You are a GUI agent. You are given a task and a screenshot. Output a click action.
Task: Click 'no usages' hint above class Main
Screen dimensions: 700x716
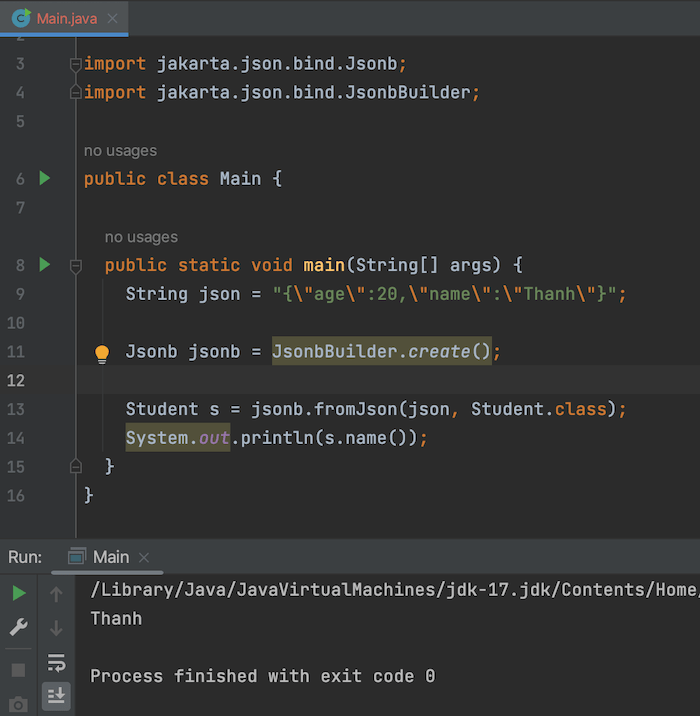120,151
